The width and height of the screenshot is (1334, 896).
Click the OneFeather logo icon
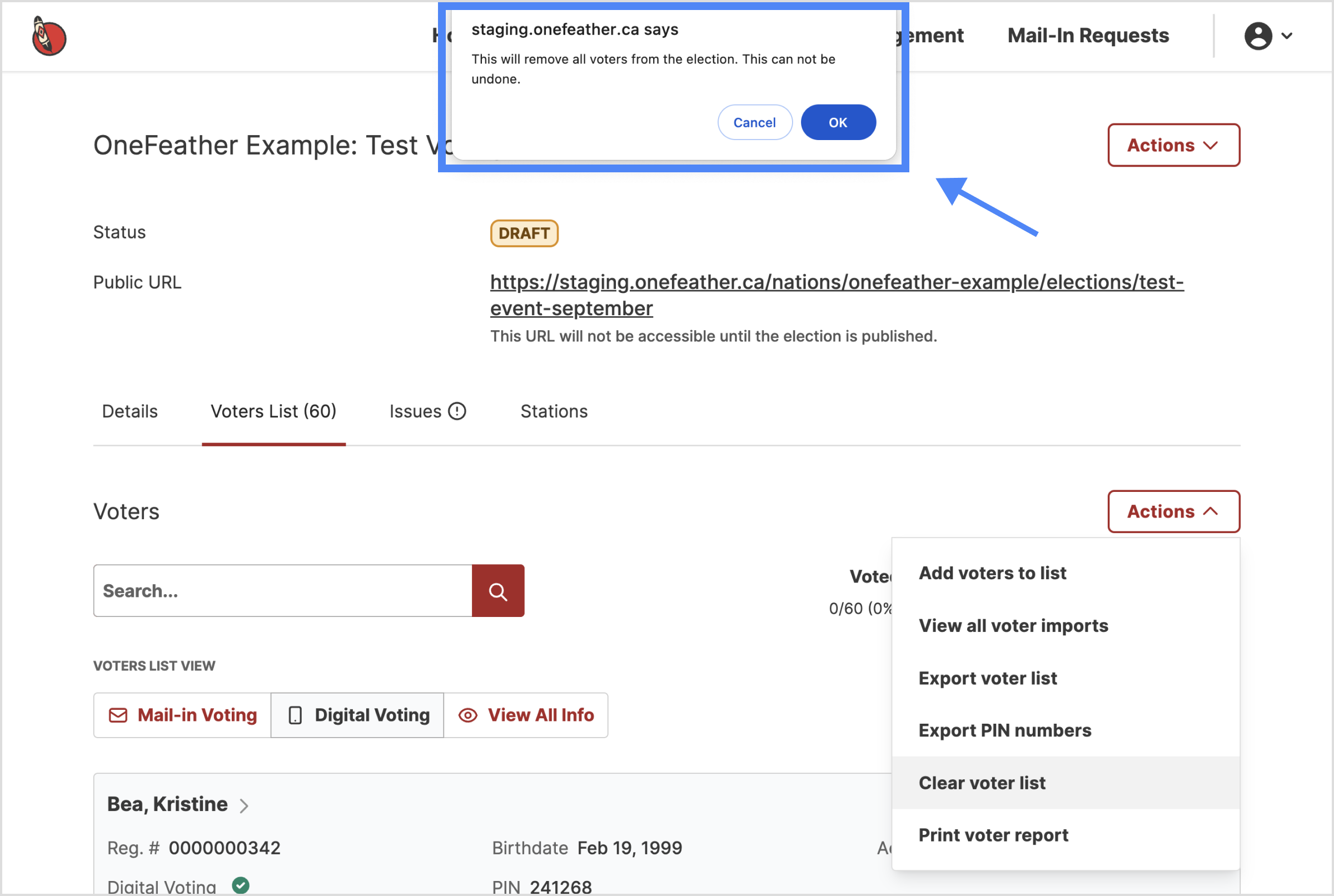(x=49, y=36)
